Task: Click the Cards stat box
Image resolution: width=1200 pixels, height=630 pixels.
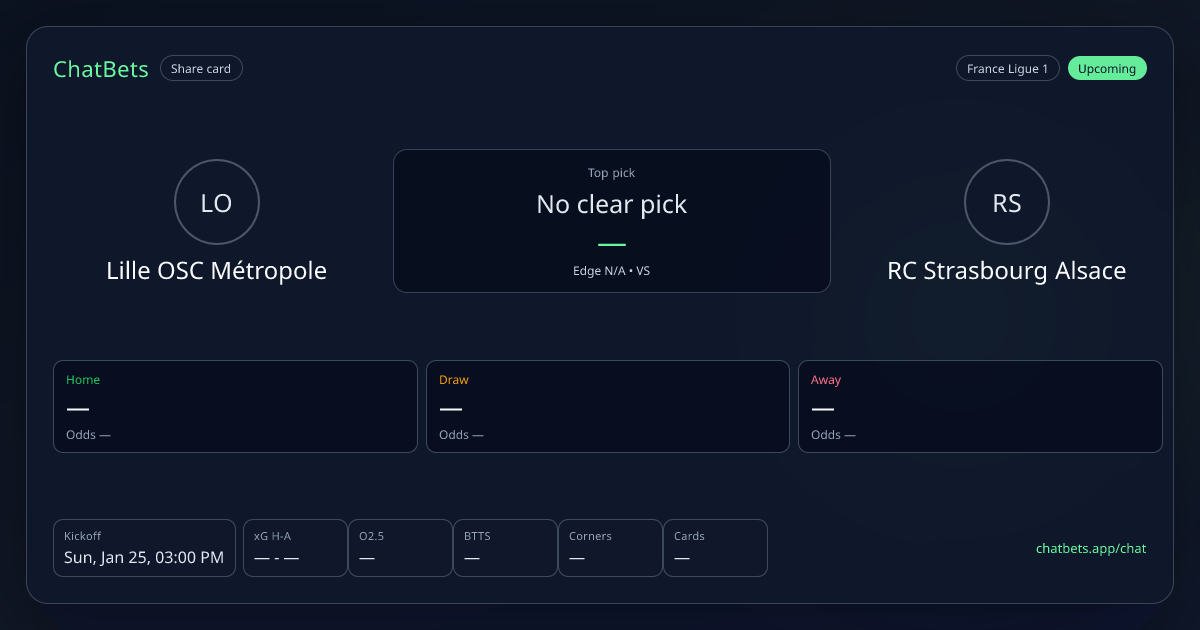Action: (x=715, y=548)
